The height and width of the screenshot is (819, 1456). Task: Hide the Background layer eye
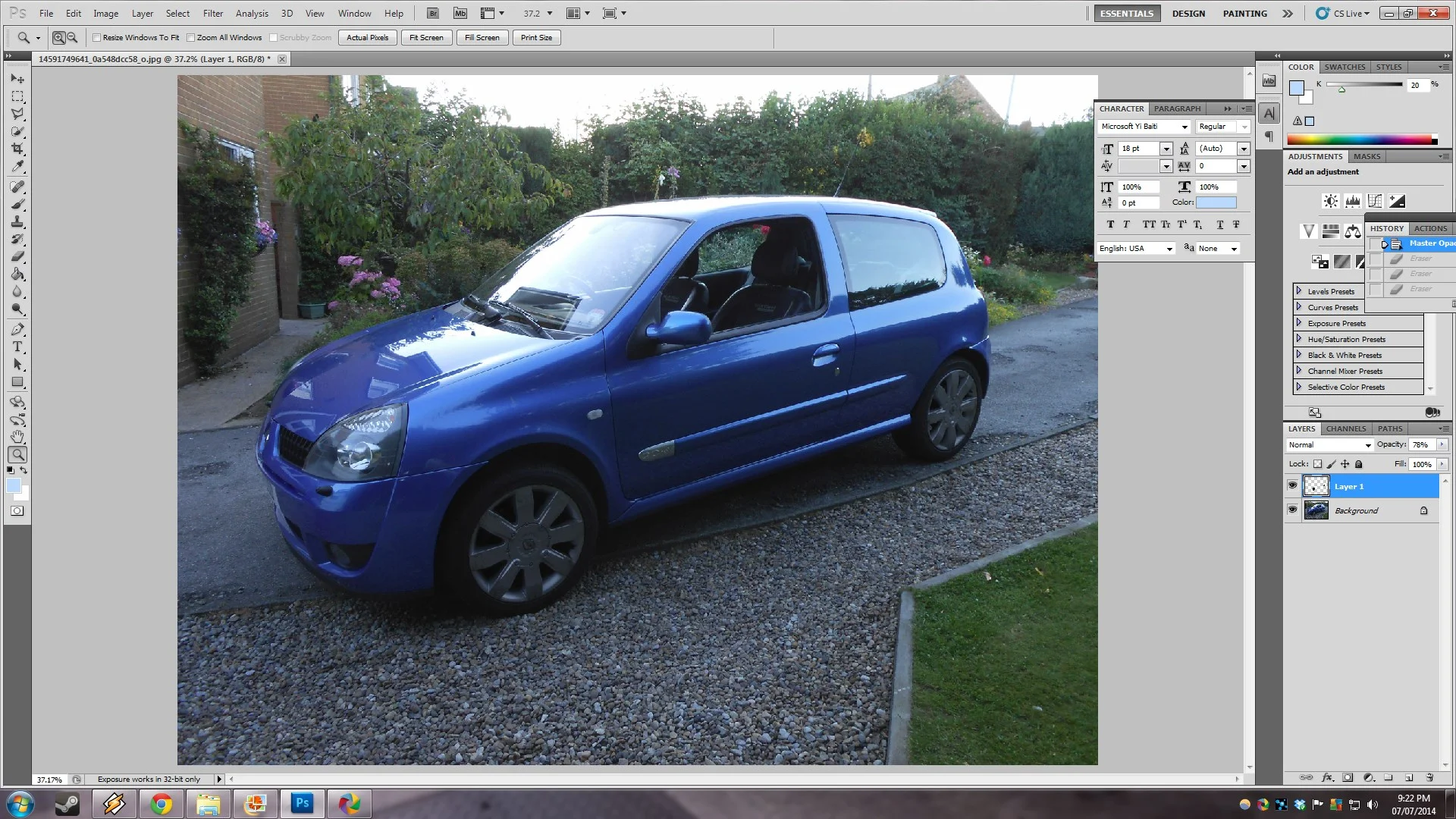click(x=1292, y=510)
